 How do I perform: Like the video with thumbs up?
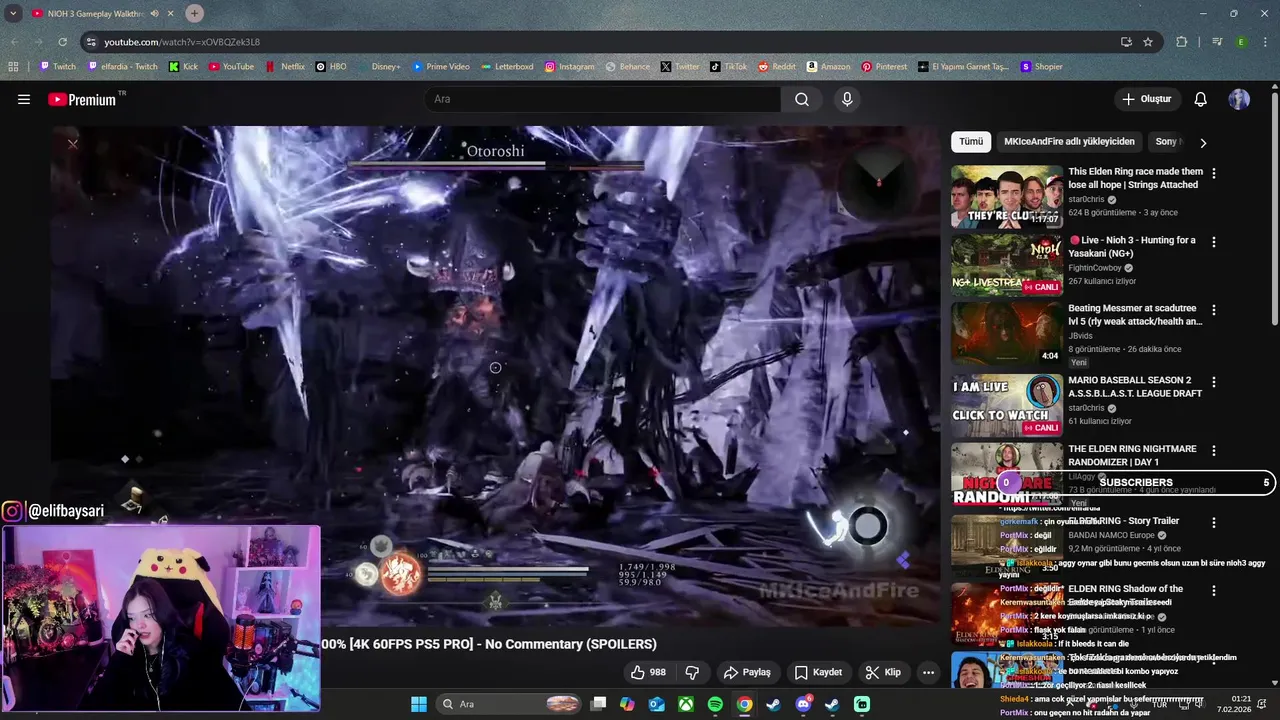[x=648, y=672]
